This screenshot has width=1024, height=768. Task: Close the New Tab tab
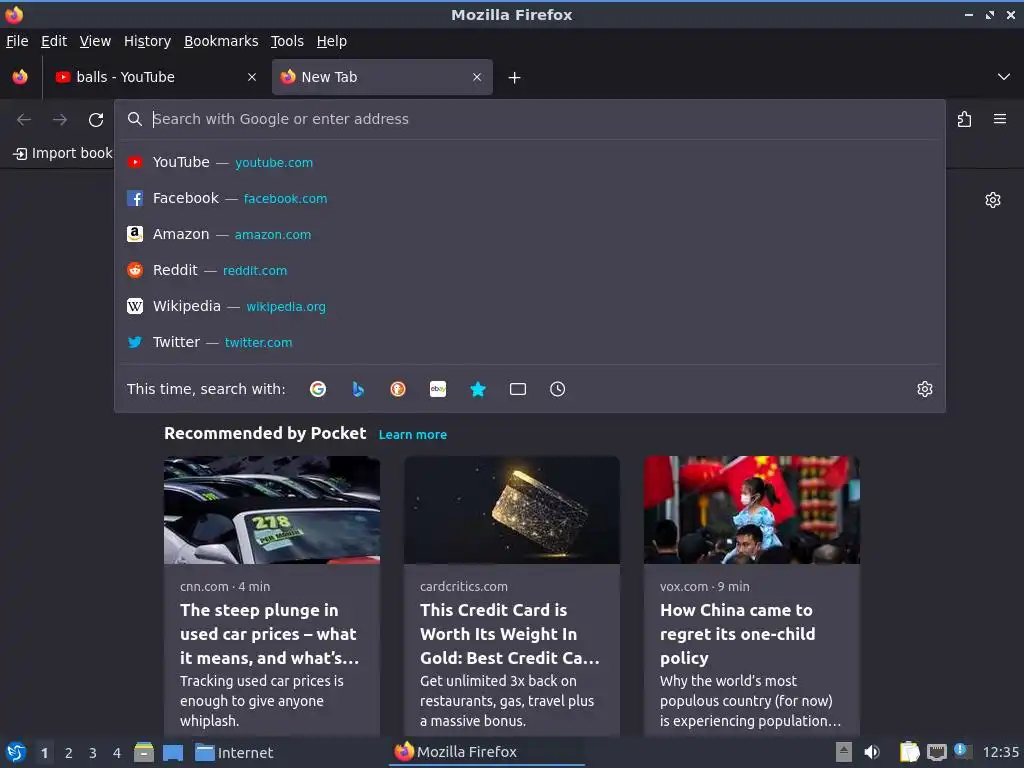click(x=477, y=77)
